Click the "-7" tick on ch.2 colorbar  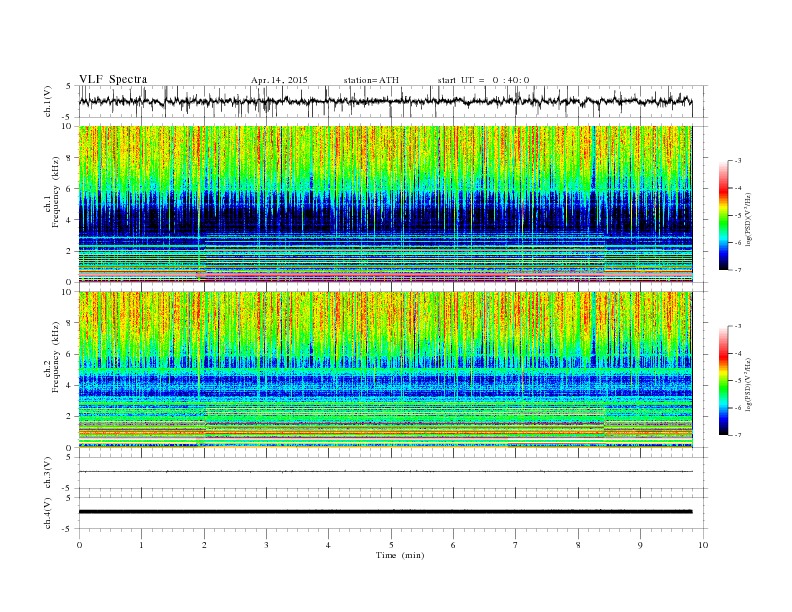point(738,435)
